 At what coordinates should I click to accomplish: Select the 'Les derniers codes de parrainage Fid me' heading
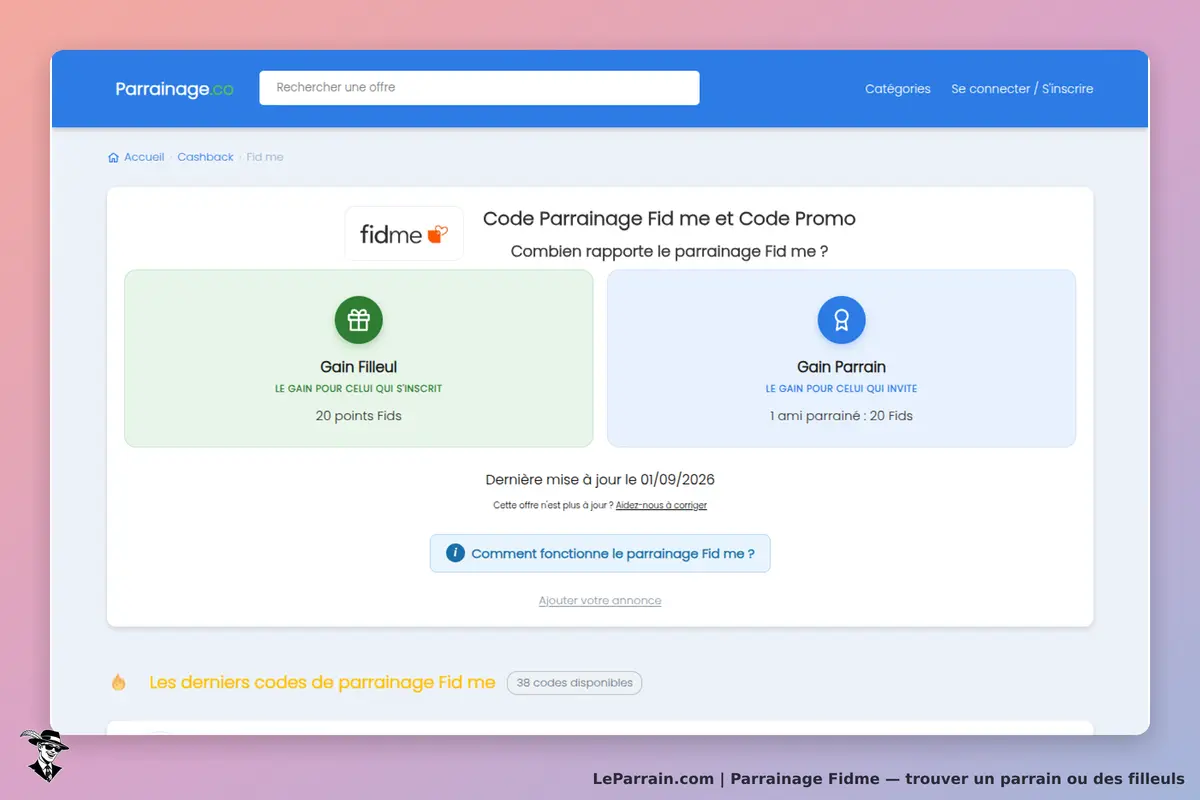pyautogui.click(x=322, y=682)
